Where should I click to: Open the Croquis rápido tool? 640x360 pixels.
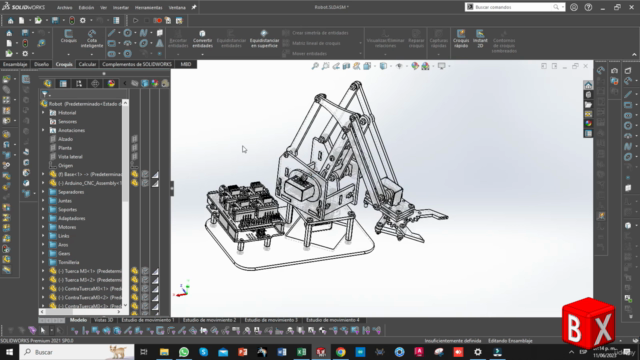click(461, 39)
